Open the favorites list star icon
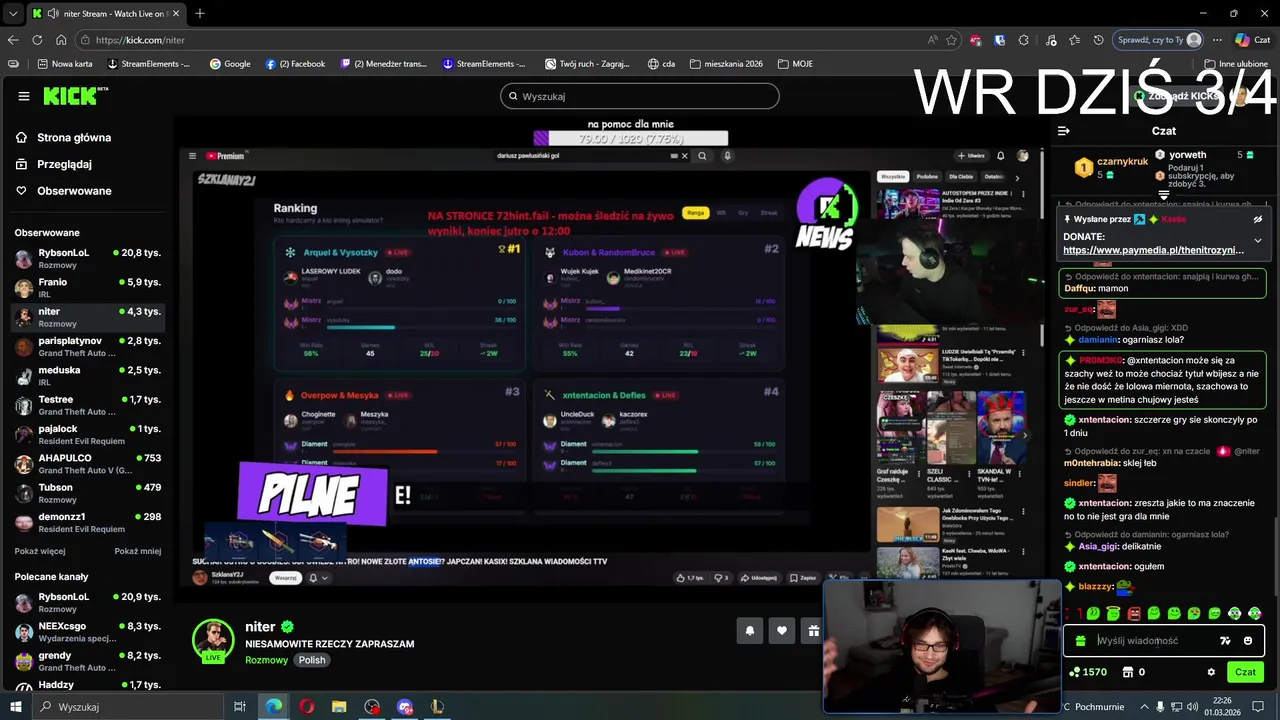Image resolution: width=1280 pixels, height=720 pixels. 1074,40
